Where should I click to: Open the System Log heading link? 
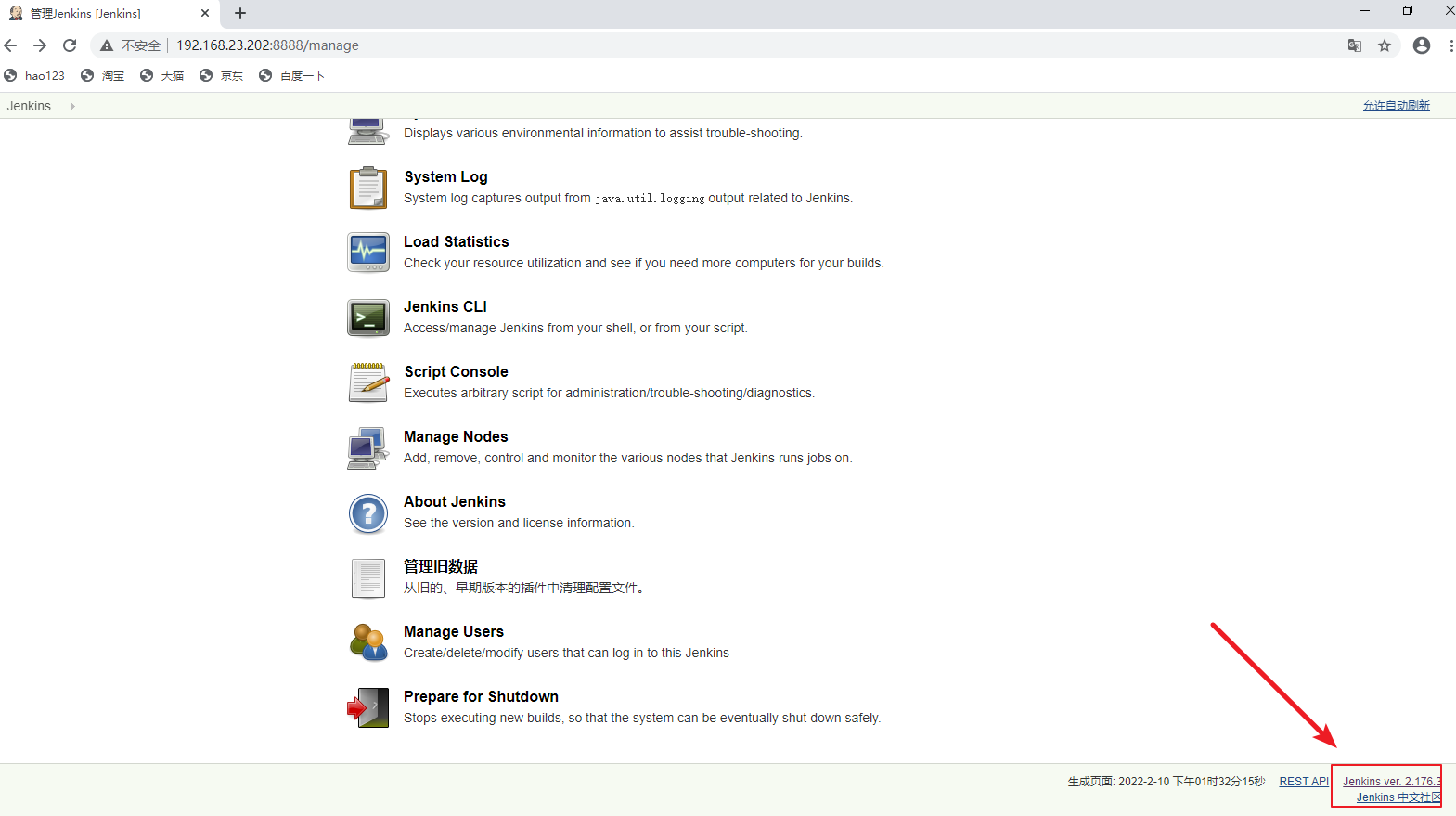pyautogui.click(x=445, y=176)
